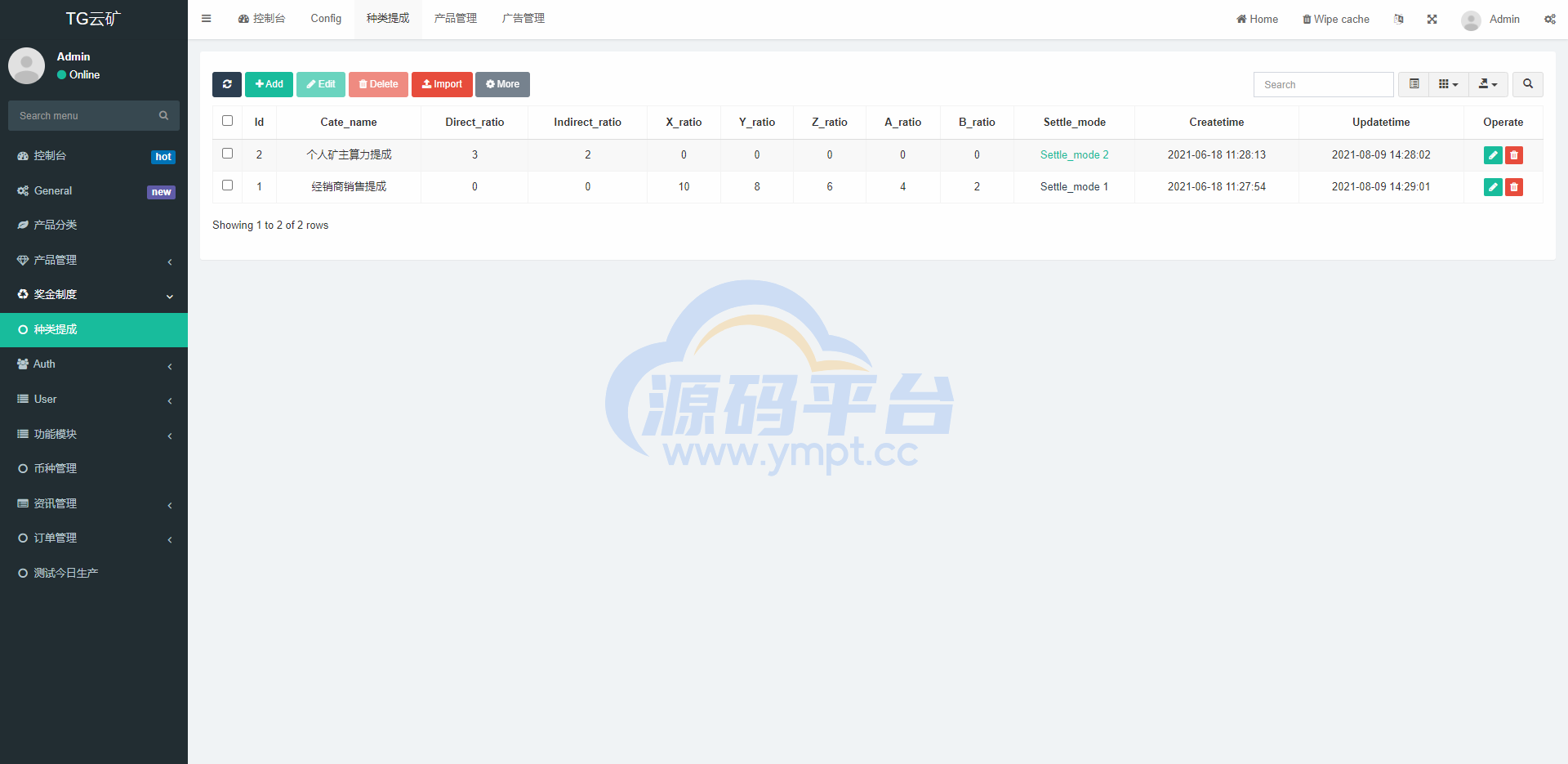Viewport: 1568px width, 764px height.
Task: Open the More button menu
Action: [502, 84]
